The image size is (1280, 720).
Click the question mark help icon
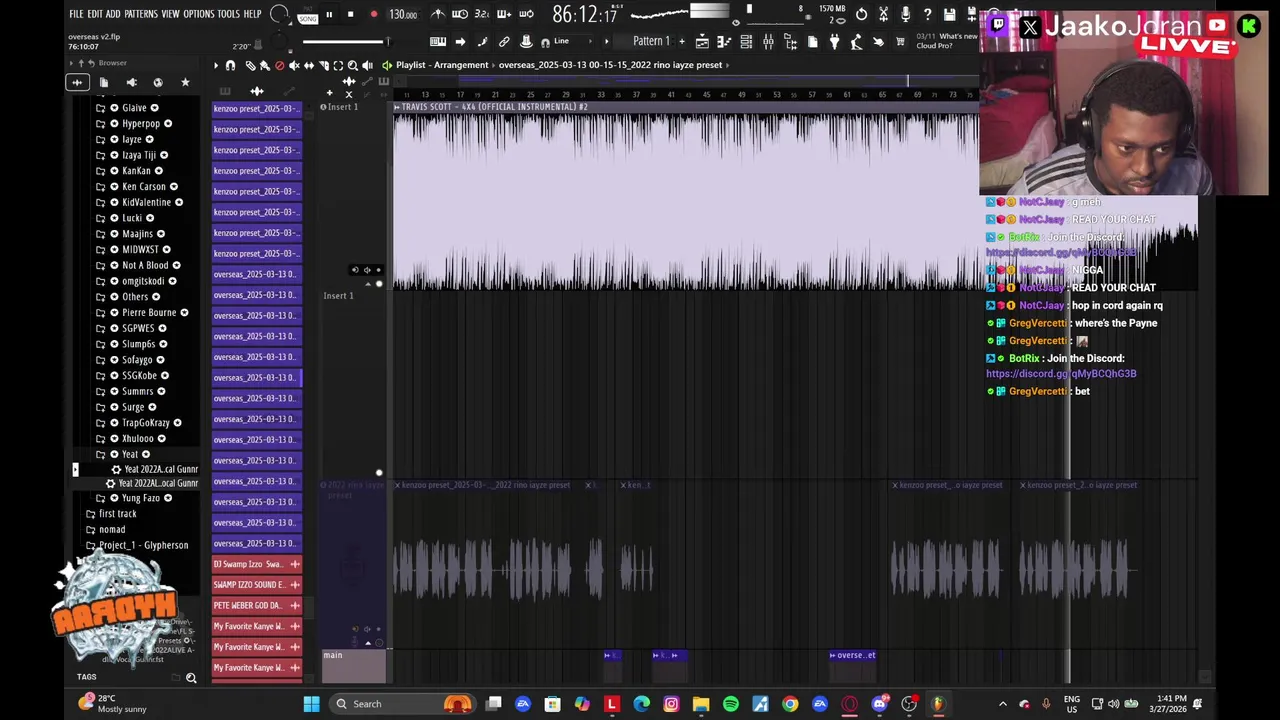(x=927, y=14)
